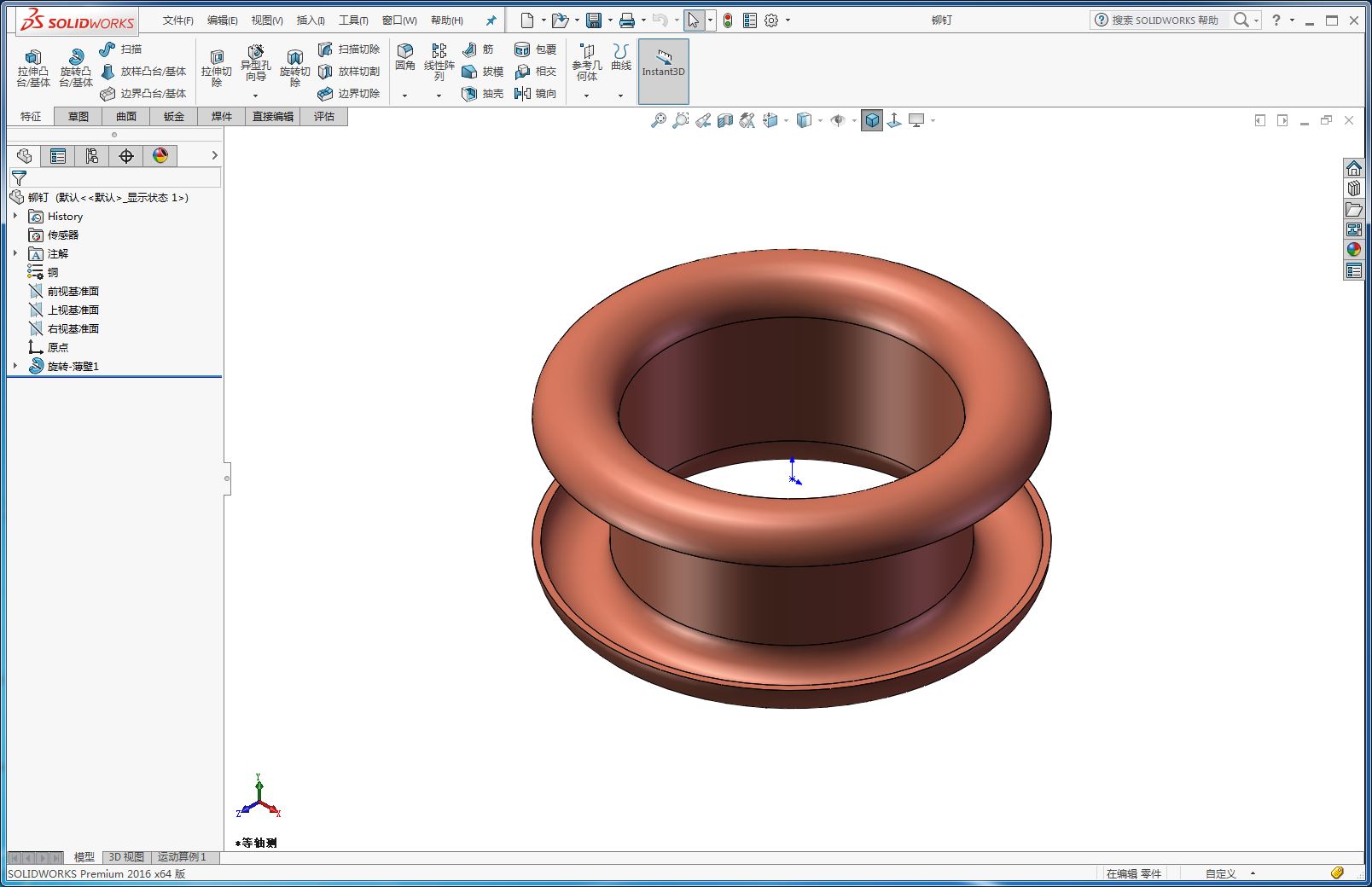Click the 拔模 draft tool

pyautogui.click(x=482, y=72)
